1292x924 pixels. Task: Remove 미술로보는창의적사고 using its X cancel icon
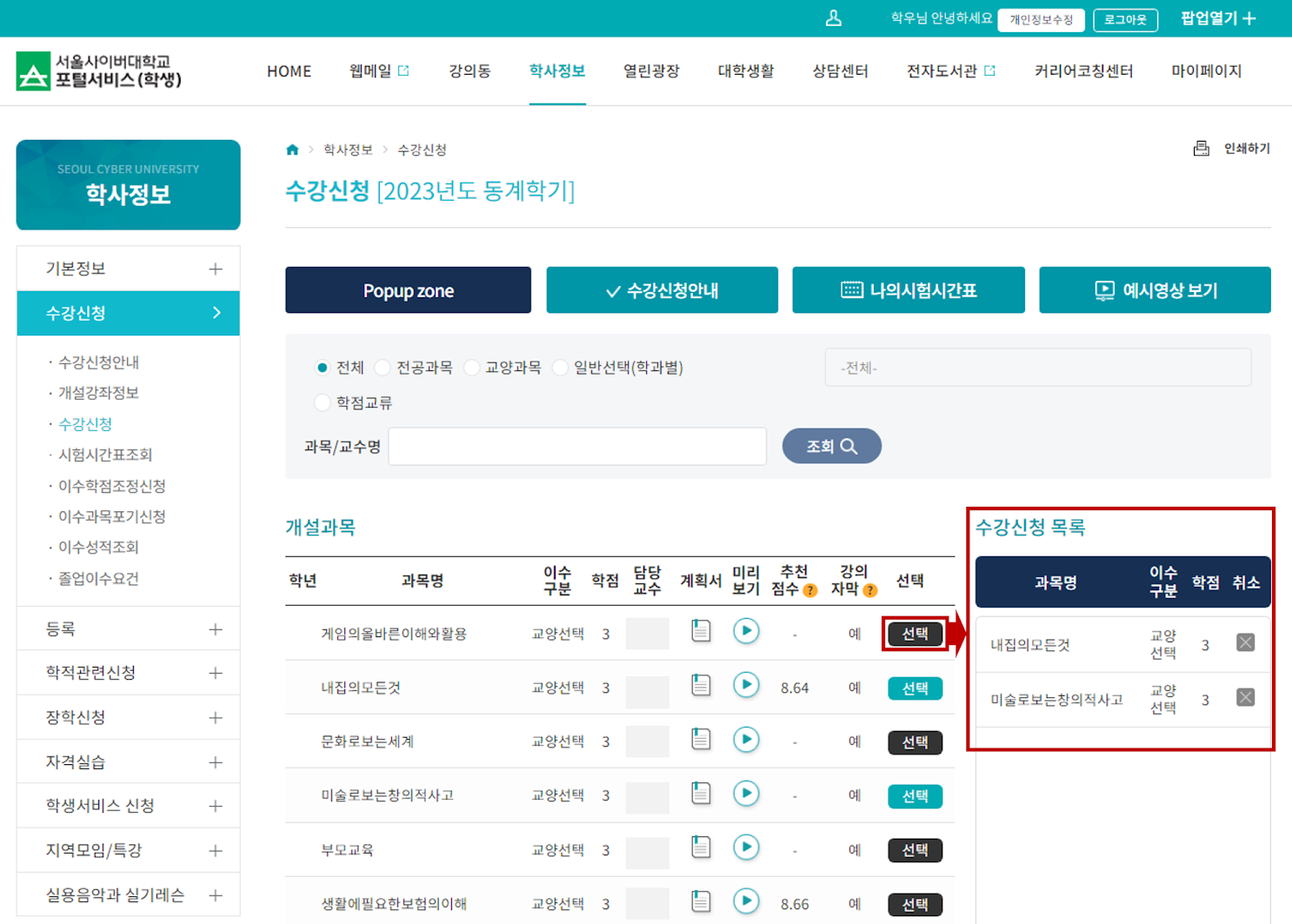(1245, 696)
